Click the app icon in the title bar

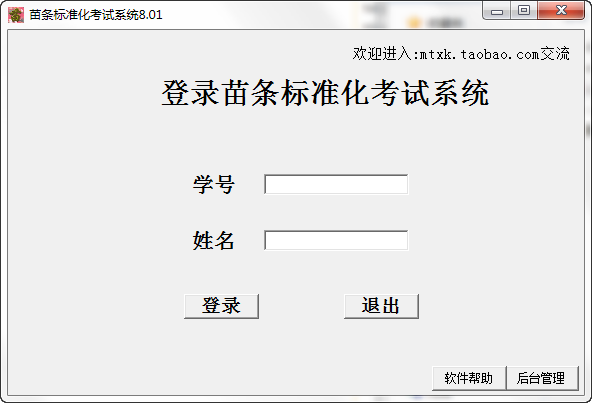[x=16, y=15]
